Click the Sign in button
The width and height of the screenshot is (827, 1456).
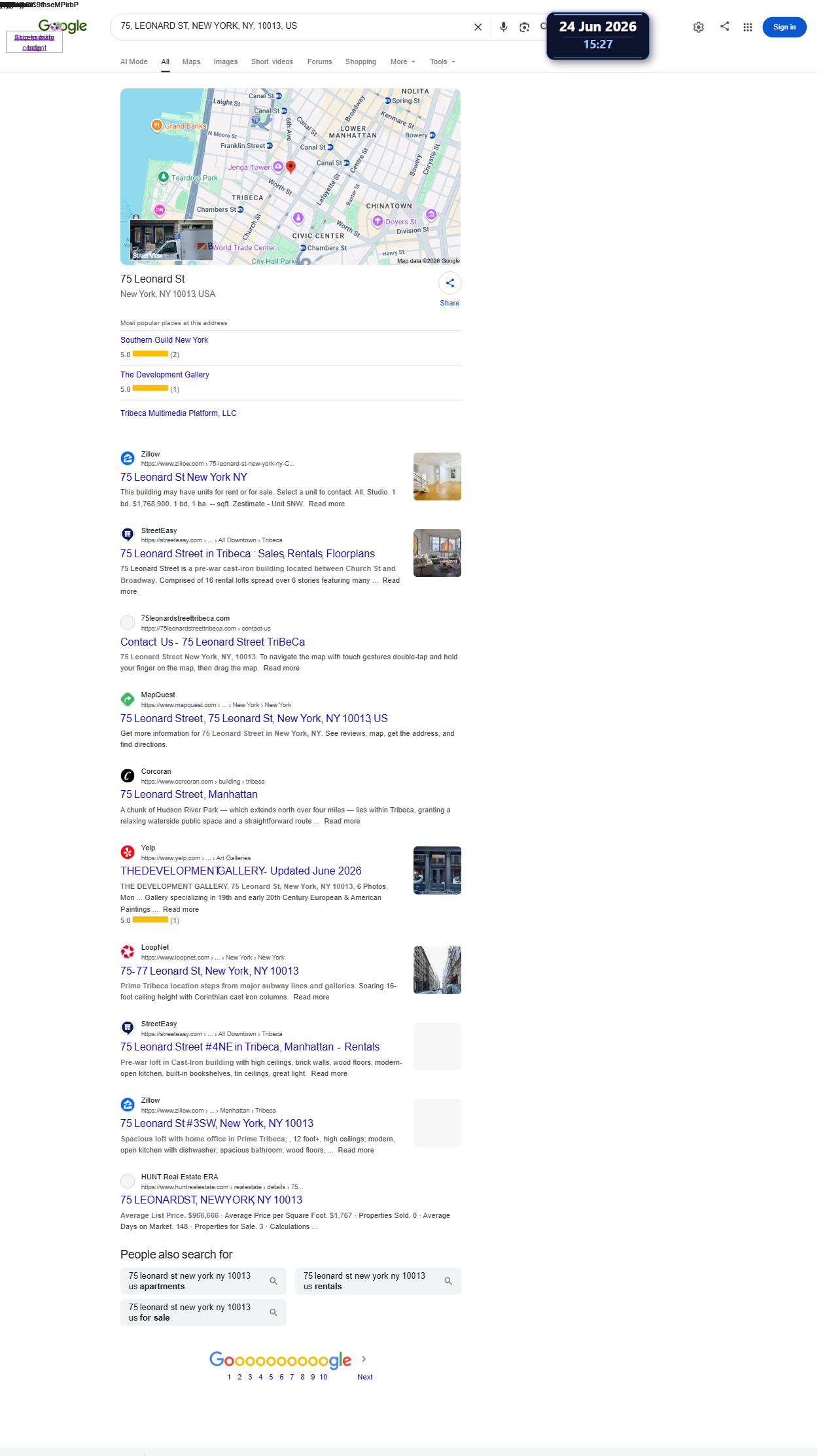pos(784,27)
